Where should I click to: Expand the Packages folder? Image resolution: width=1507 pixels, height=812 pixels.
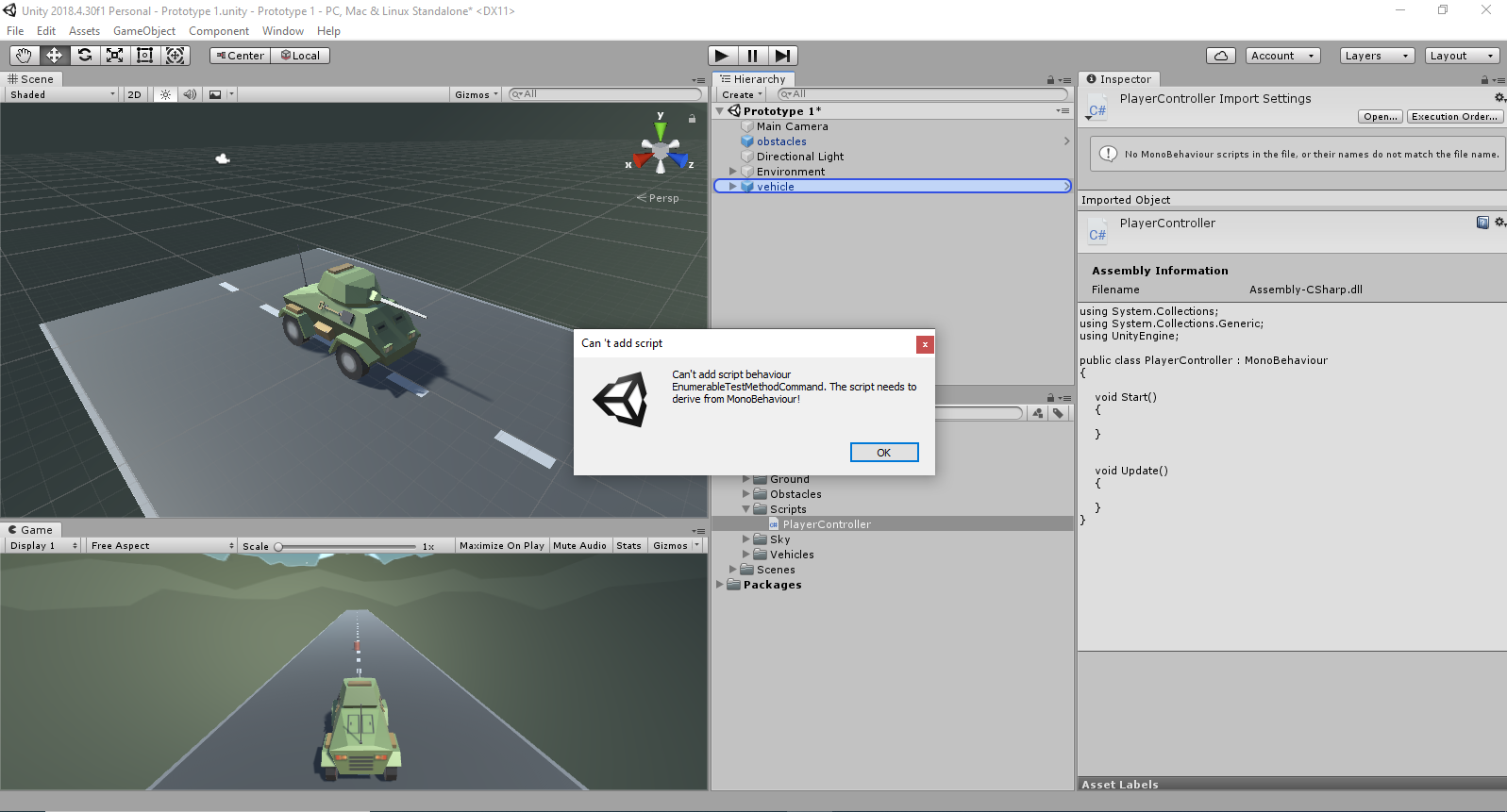tap(719, 585)
